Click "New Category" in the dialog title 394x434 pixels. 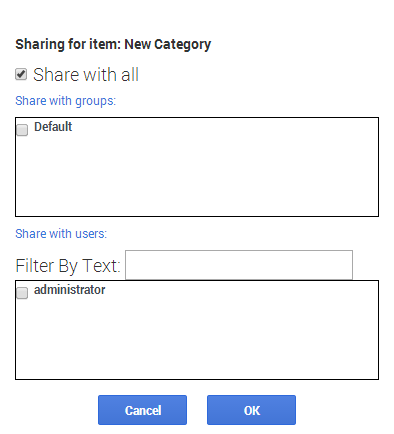click(x=168, y=45)
